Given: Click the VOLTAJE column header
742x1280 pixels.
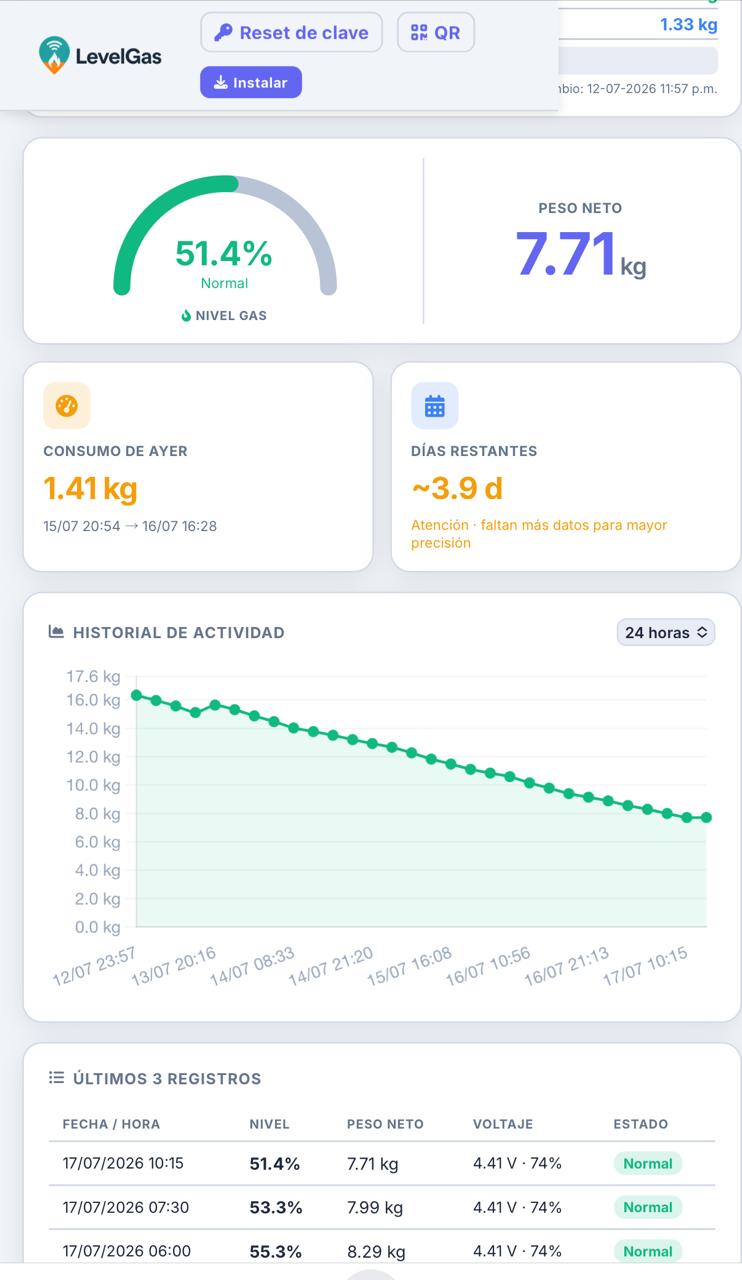Looking at the screenshot, I should 503,1124.
